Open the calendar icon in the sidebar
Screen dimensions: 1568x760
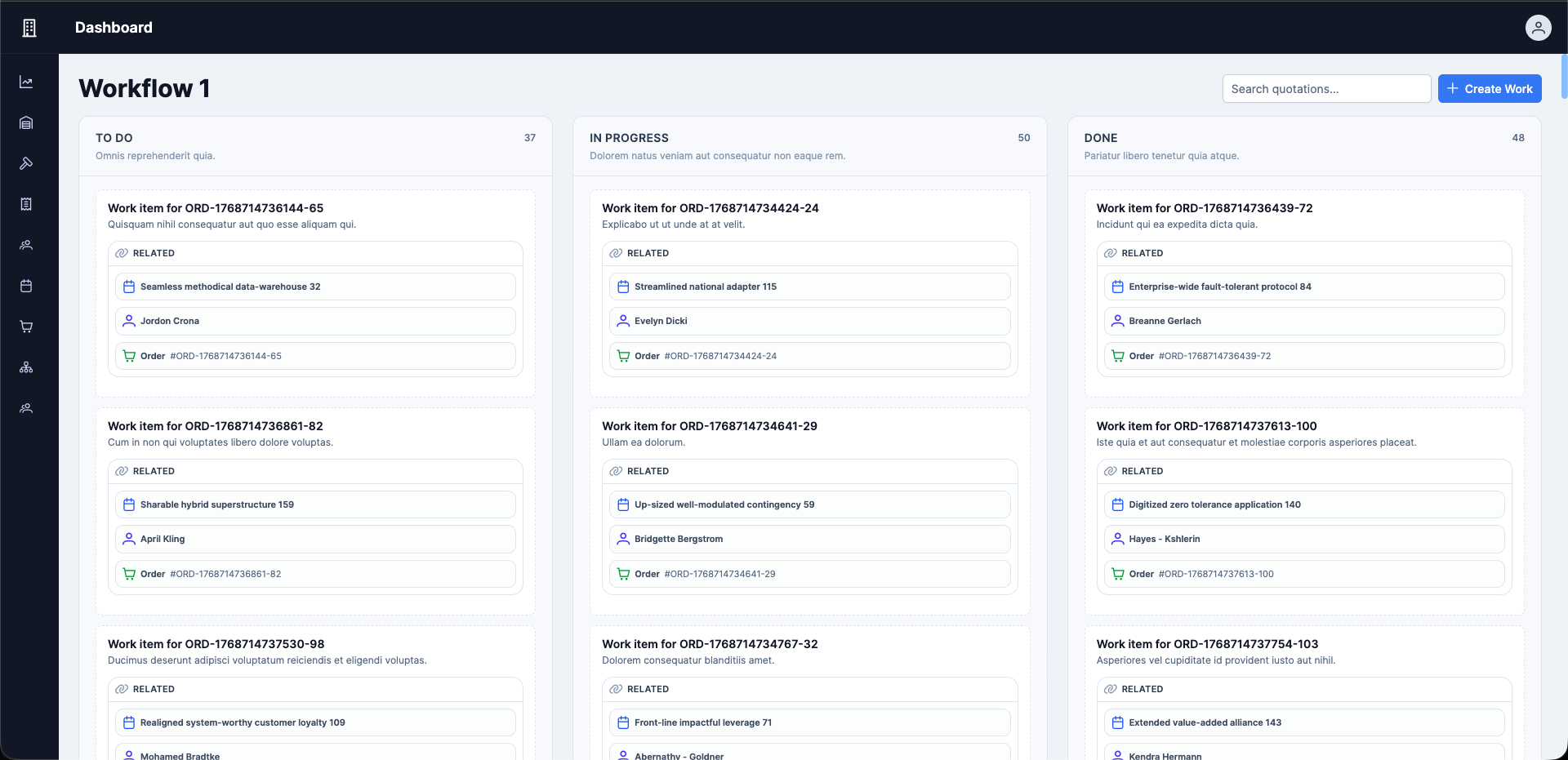tap(26, 286)
